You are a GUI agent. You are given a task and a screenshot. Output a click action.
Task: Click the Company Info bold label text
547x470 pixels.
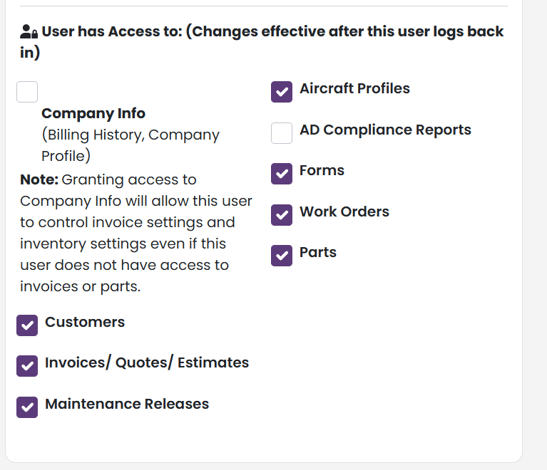[x=93, y=114]
